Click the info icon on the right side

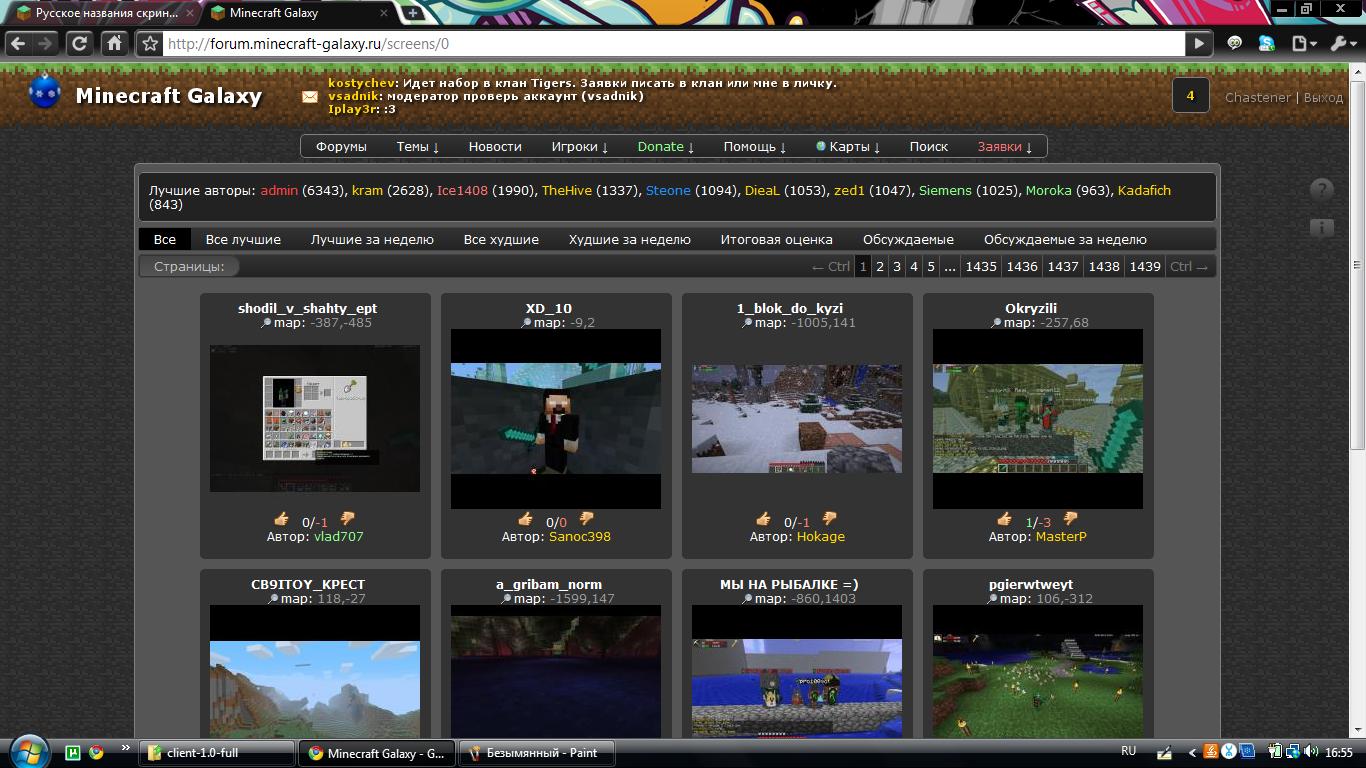tap(1321, 228)
